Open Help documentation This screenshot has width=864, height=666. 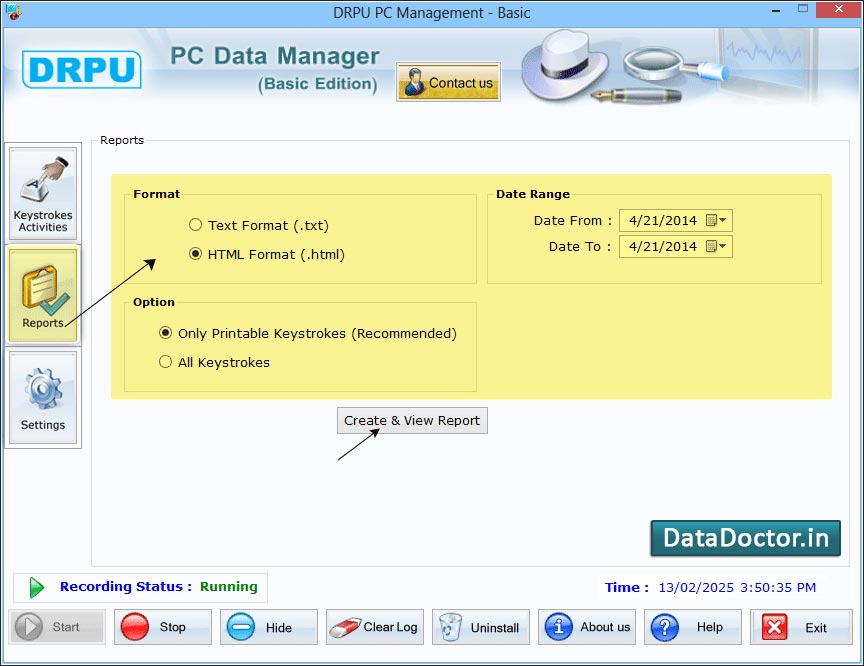[693, 627]
